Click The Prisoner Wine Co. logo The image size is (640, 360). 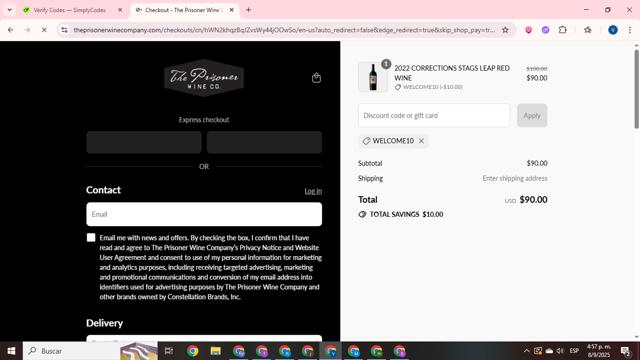point(204,78)
